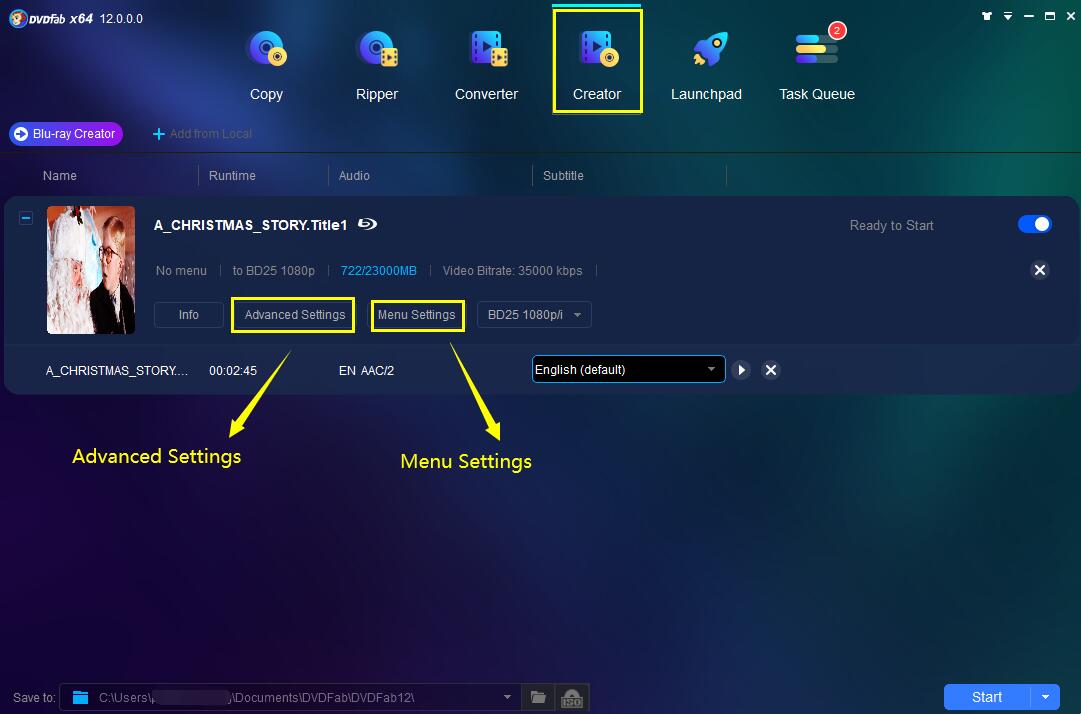Image resolution: width=1081 pixels, height=714 pixels.
Task: Open Advanced Settings
Action: (294, 314)
